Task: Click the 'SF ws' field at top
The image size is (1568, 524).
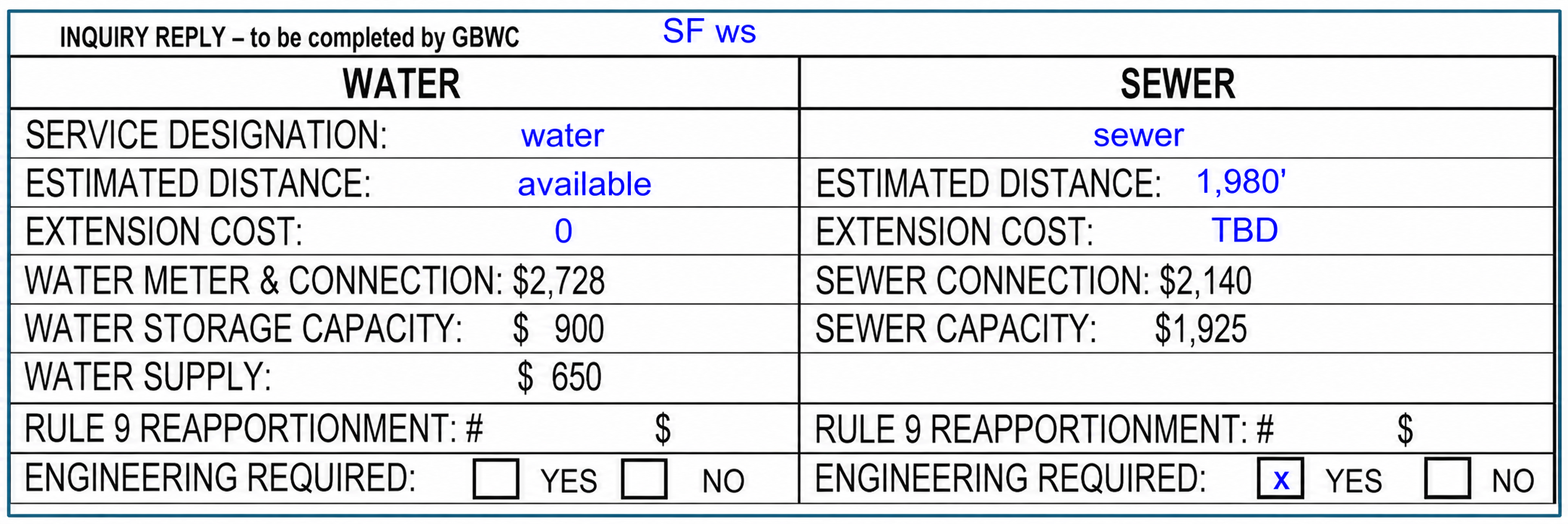Action: (709, 32)
